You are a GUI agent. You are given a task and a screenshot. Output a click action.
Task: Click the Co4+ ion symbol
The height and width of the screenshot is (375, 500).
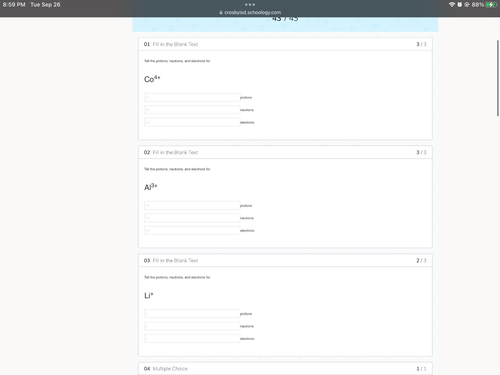[152, 79]
